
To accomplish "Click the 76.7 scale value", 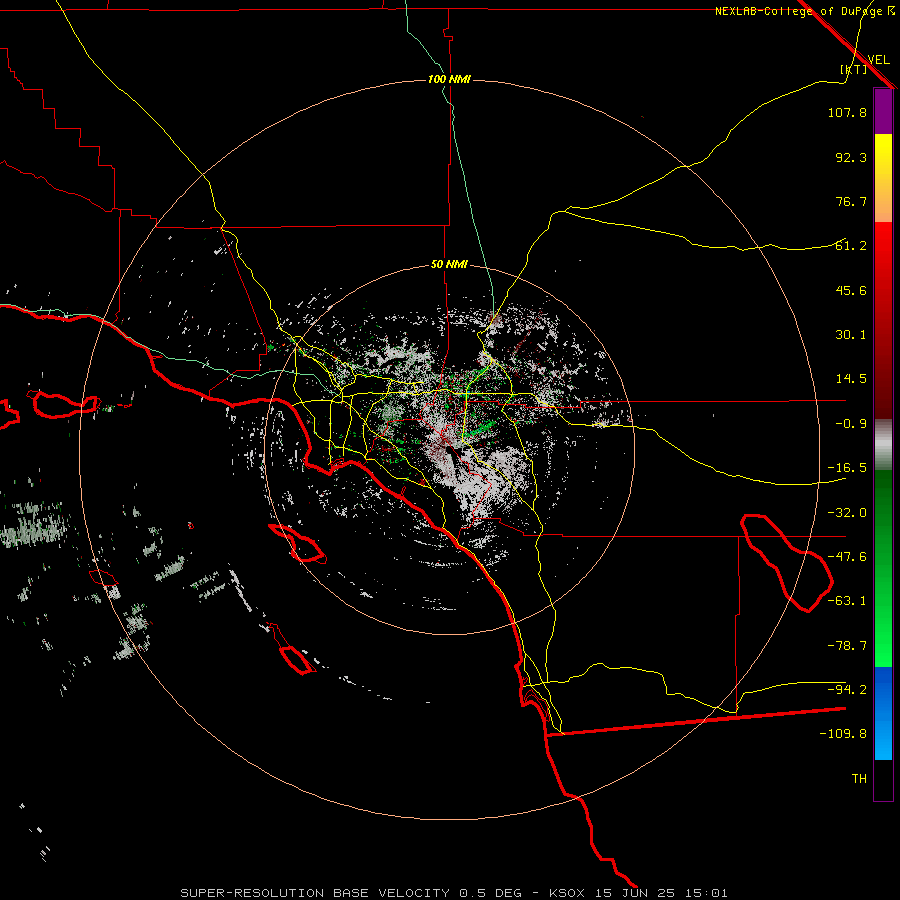I will [851, 201].
